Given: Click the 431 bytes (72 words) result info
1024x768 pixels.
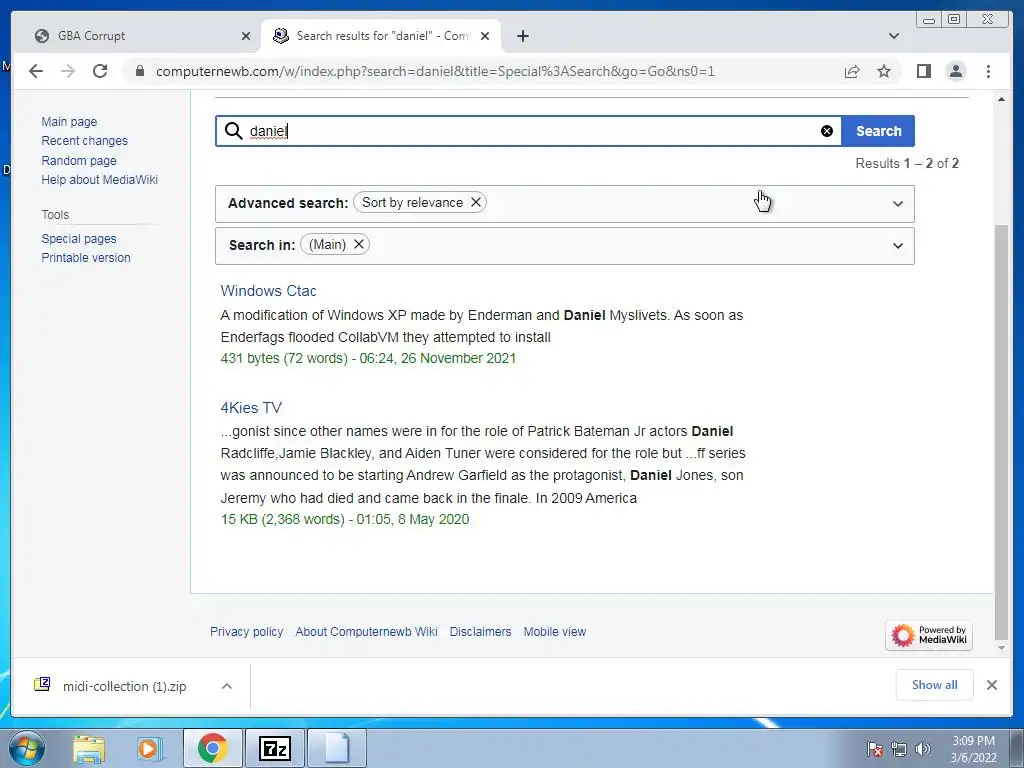Looking at the screenshot, I should [368, 358].
